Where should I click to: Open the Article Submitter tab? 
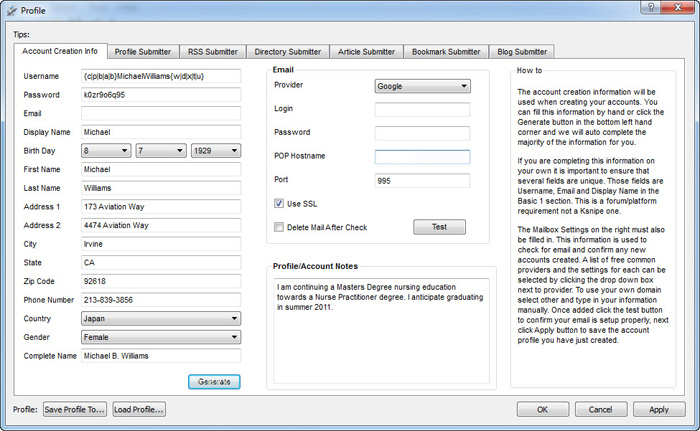pyautogui.click(x=367, y=52)
